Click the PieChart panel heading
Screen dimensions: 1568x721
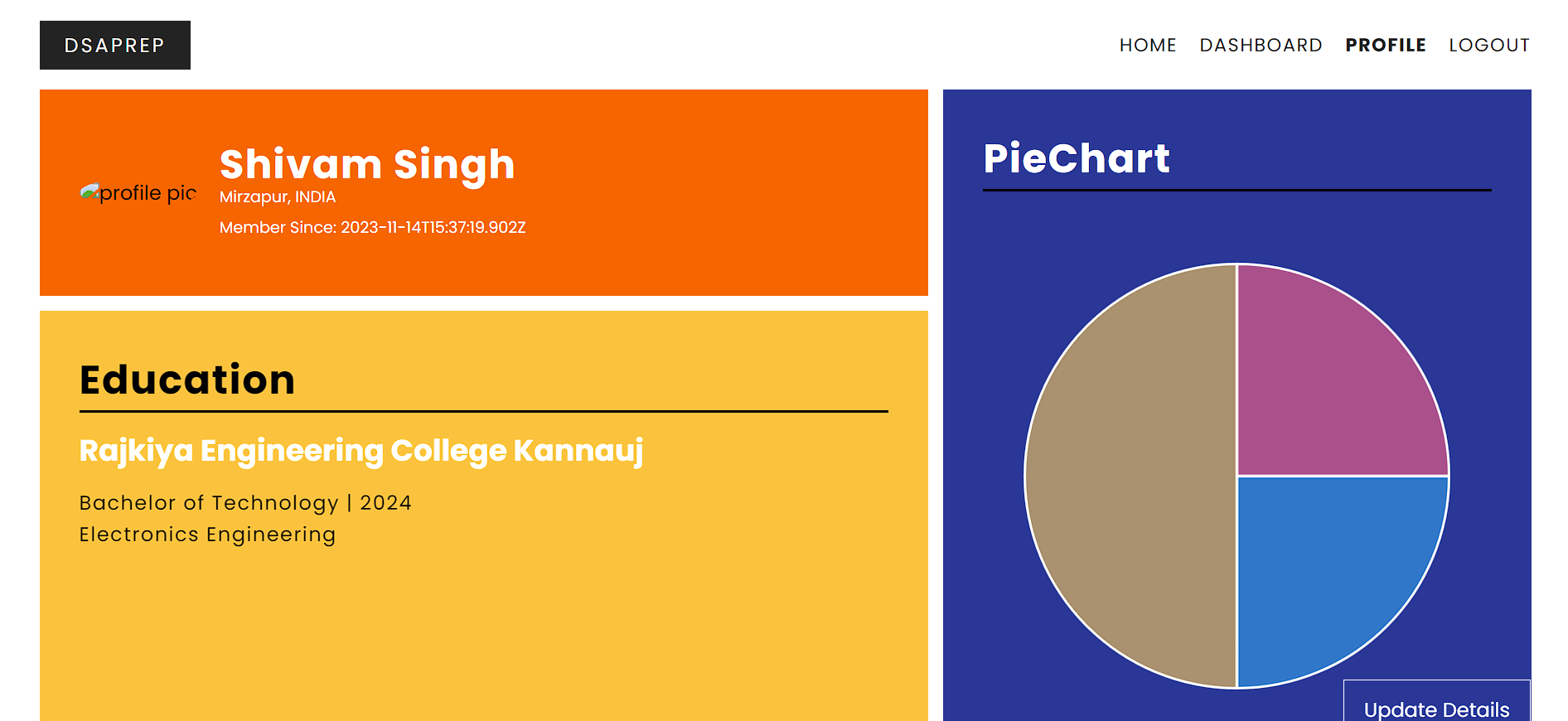click(1076, 158)
